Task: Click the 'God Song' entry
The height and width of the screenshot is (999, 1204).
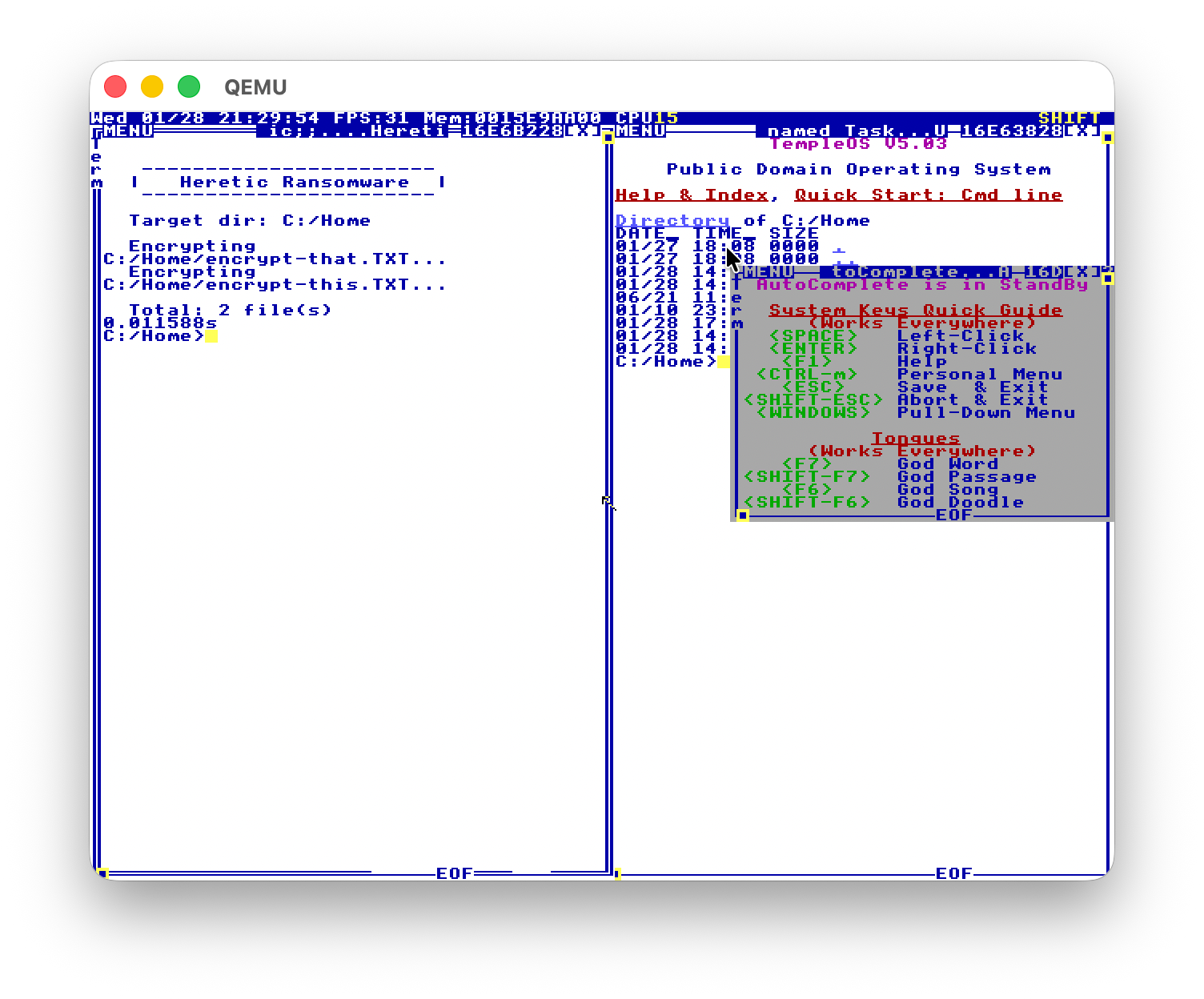Action: tap(948, 490)
